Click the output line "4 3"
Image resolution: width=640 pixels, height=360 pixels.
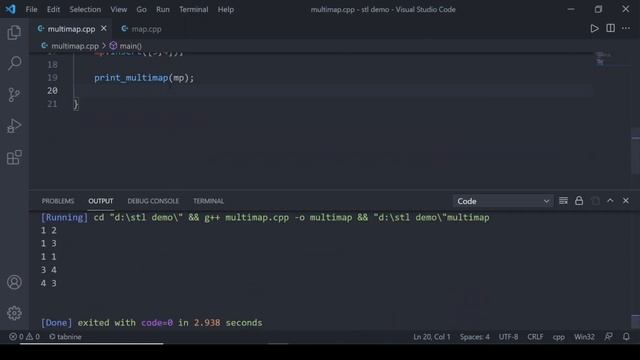pyautogui.click(x=49, y=283)
